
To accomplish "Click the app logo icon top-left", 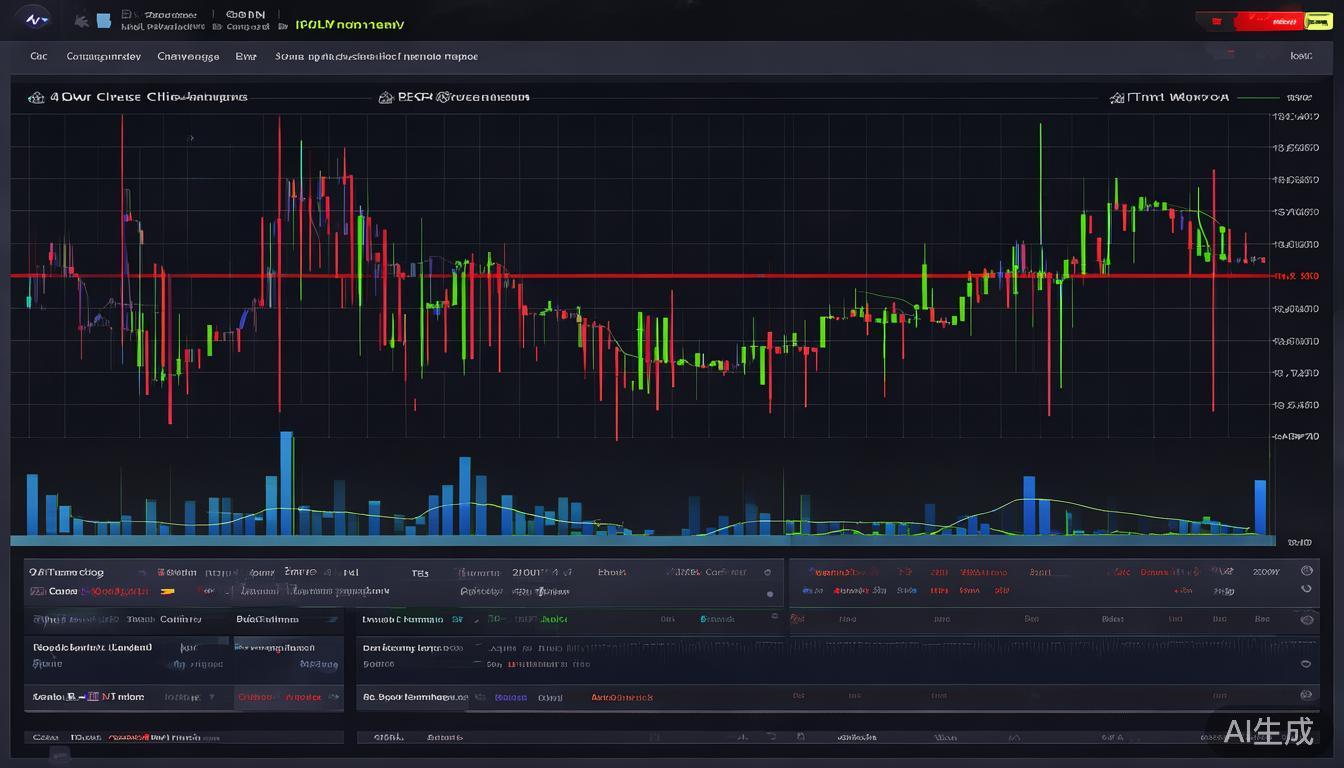I will (34, 18).
